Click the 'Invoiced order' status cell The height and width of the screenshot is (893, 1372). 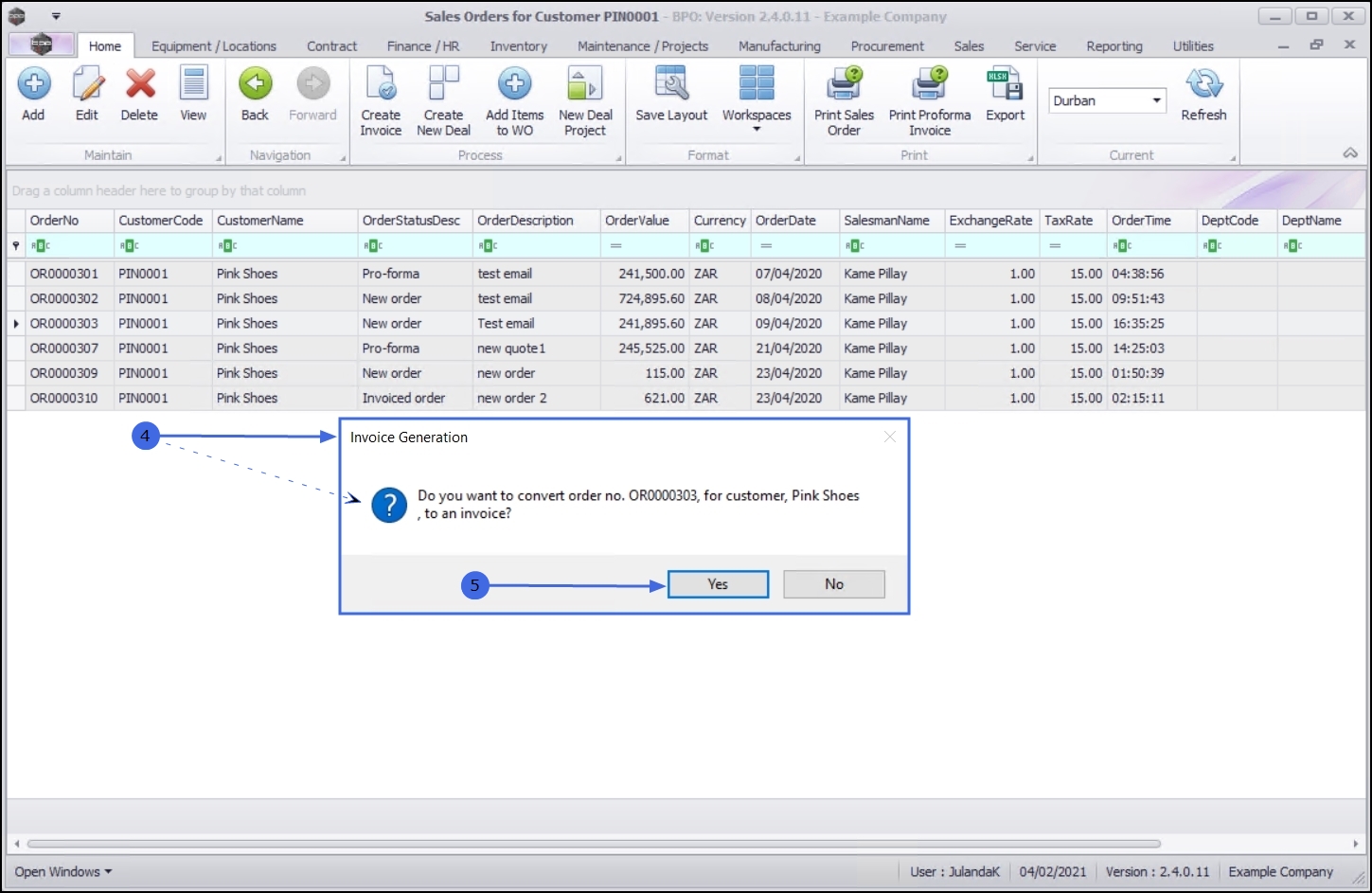415,398
